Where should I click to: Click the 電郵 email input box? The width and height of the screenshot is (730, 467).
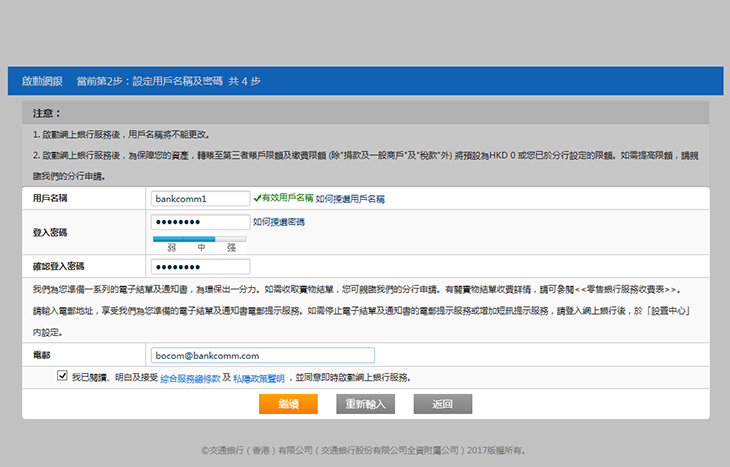(262, 355)
